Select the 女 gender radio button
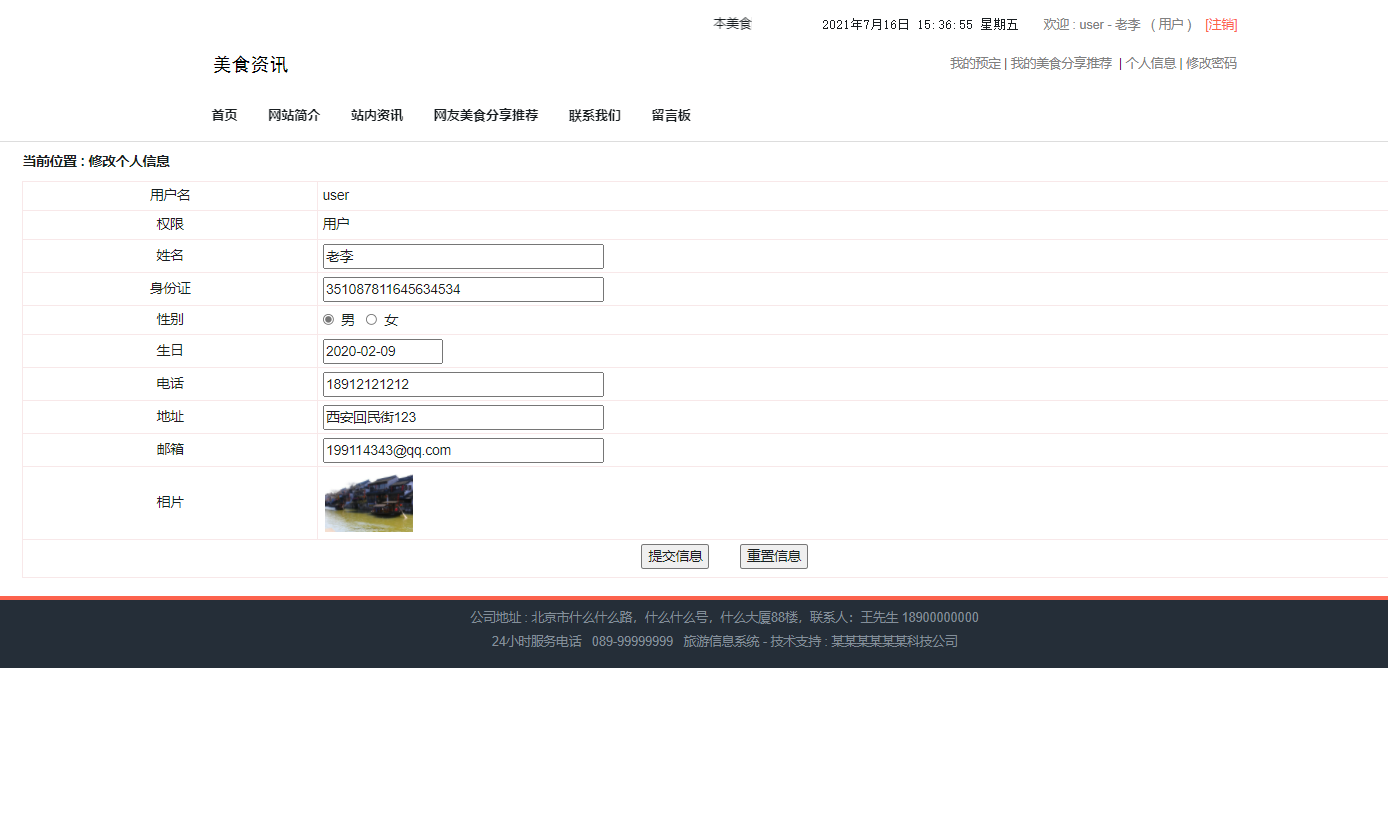The width and height of the screenshot is (1388, 816). point(371,319)
